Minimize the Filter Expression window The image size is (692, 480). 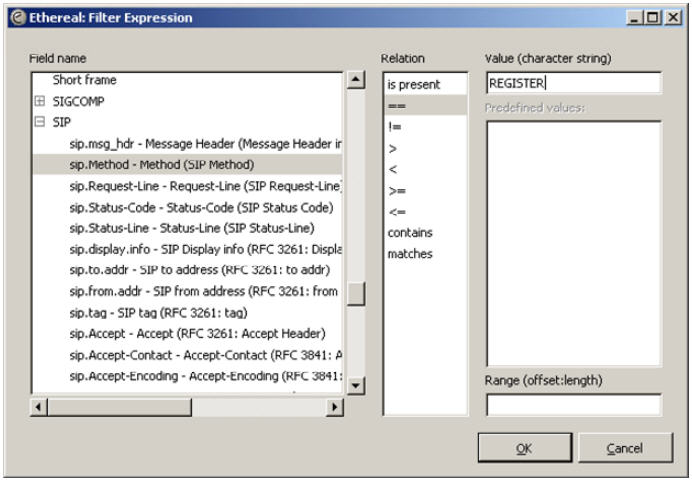(x=634, y=18)
